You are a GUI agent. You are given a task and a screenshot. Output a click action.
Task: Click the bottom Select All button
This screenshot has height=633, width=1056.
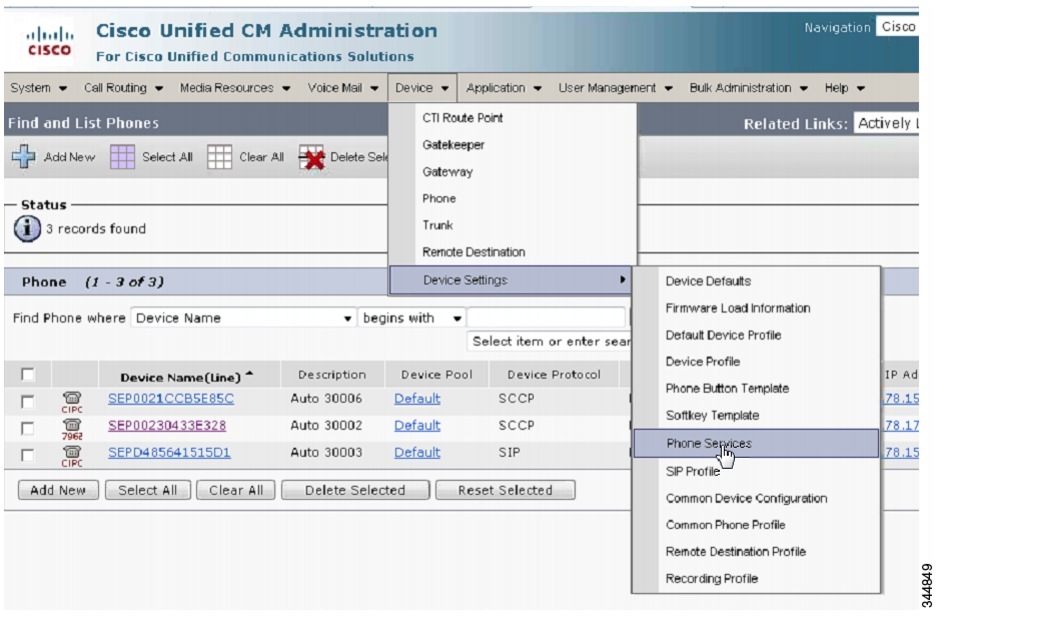(x=147, y=490)
